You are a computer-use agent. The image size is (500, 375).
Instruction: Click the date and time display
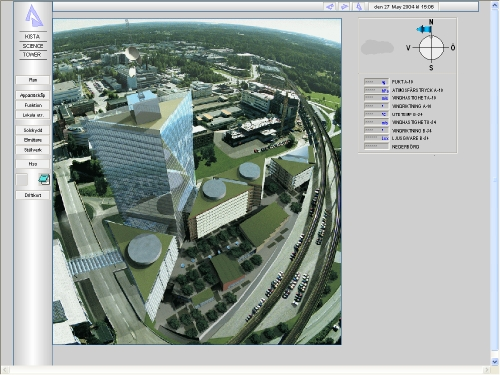[404, 7]
